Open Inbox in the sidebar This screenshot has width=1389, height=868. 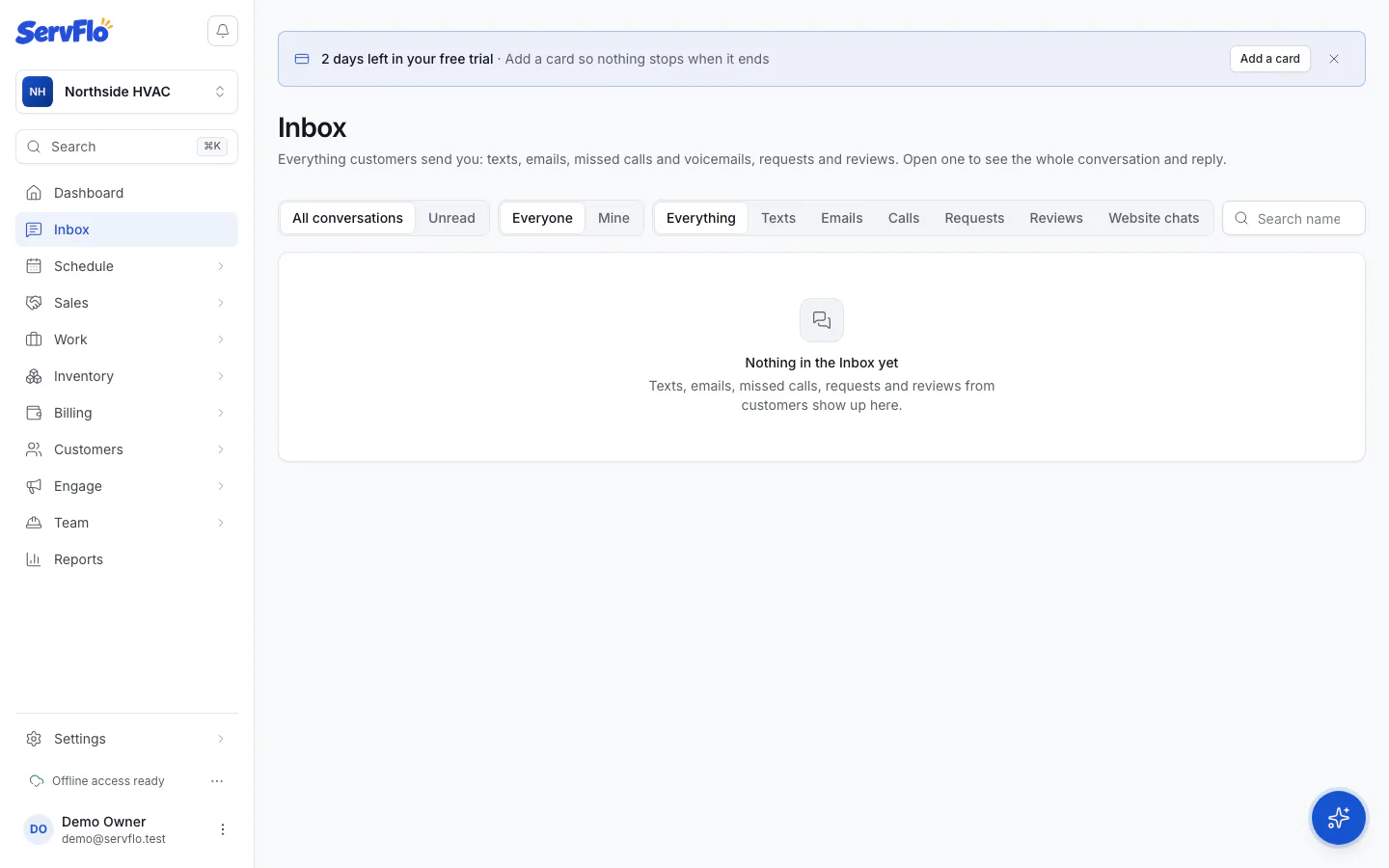pos(126,230)
